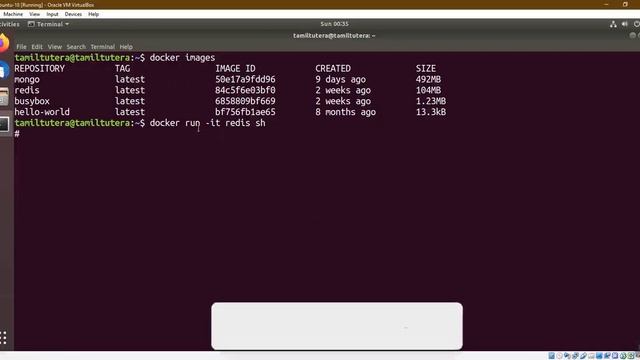
Task: Click the IMAGE ID column header
Action: [x=235, y=69]
